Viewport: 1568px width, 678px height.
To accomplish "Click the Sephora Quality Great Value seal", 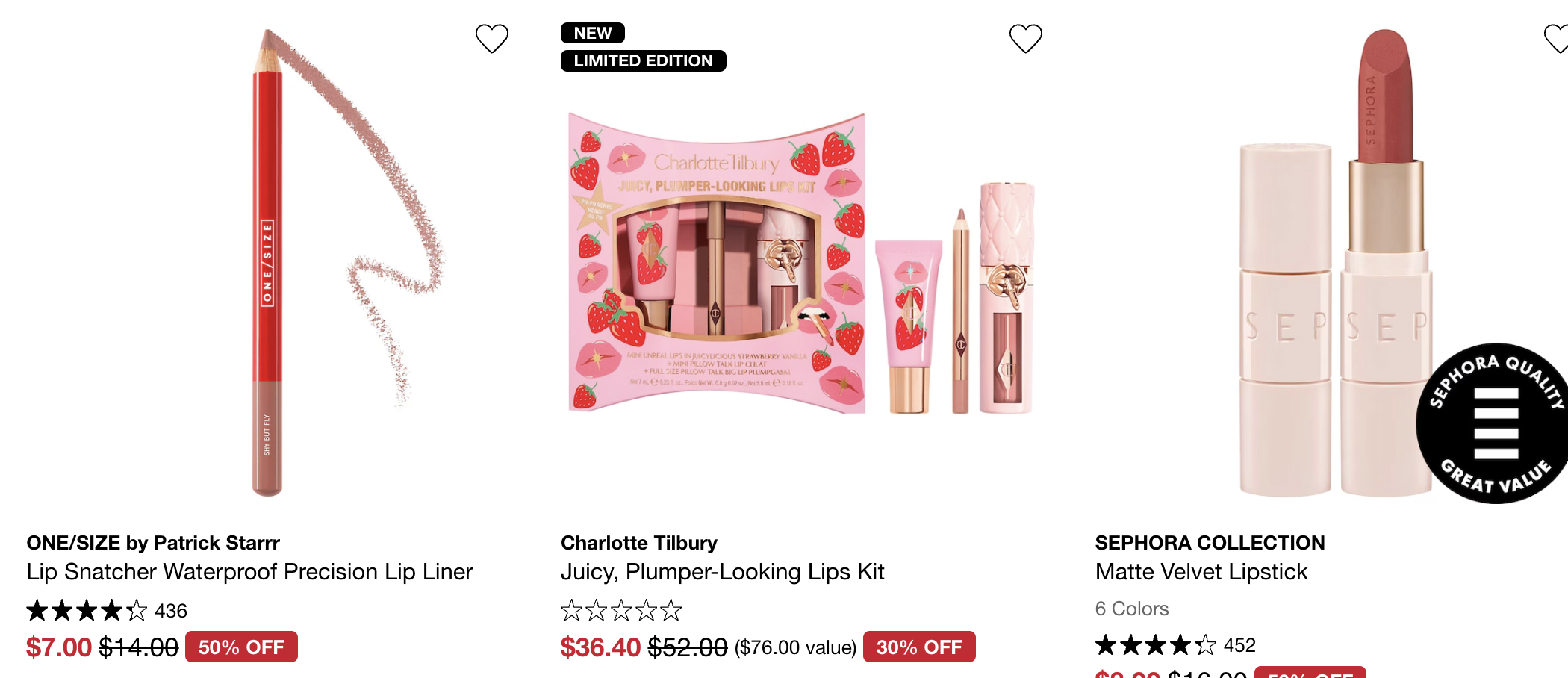I will [1494, 423].
